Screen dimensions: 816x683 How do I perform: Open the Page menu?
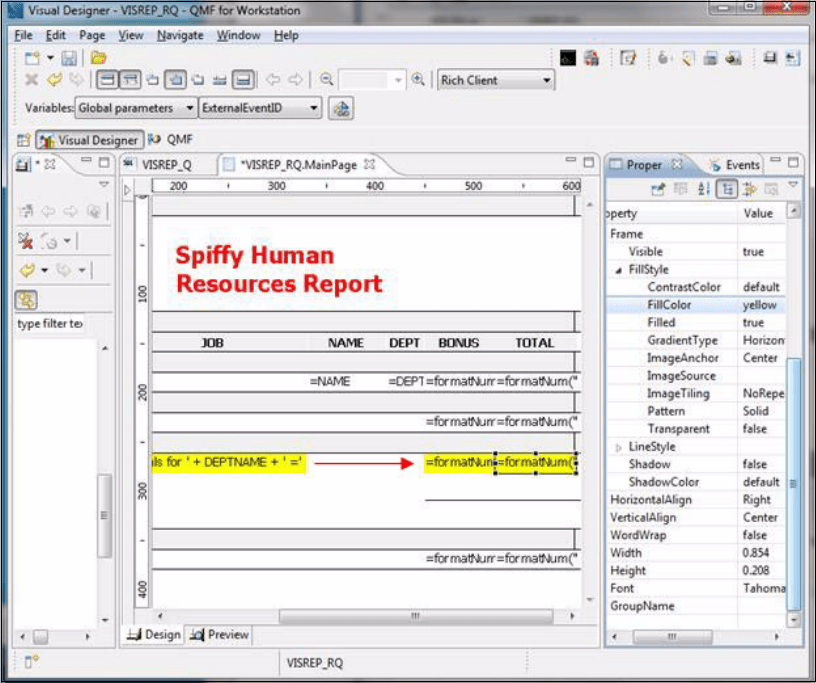(x=92, y=35)
